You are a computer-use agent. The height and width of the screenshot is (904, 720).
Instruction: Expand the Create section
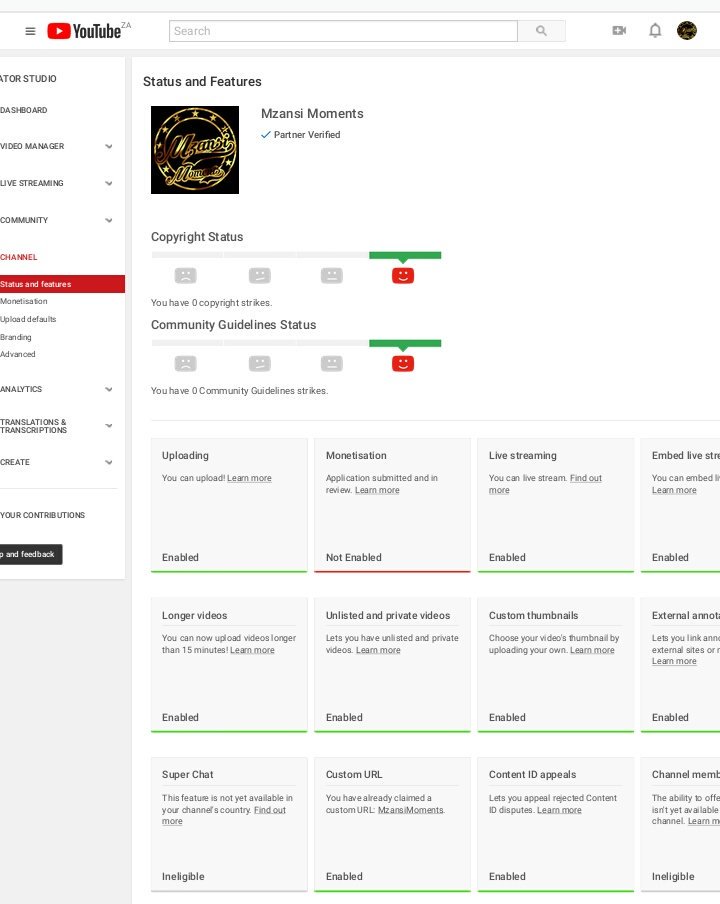109,462
